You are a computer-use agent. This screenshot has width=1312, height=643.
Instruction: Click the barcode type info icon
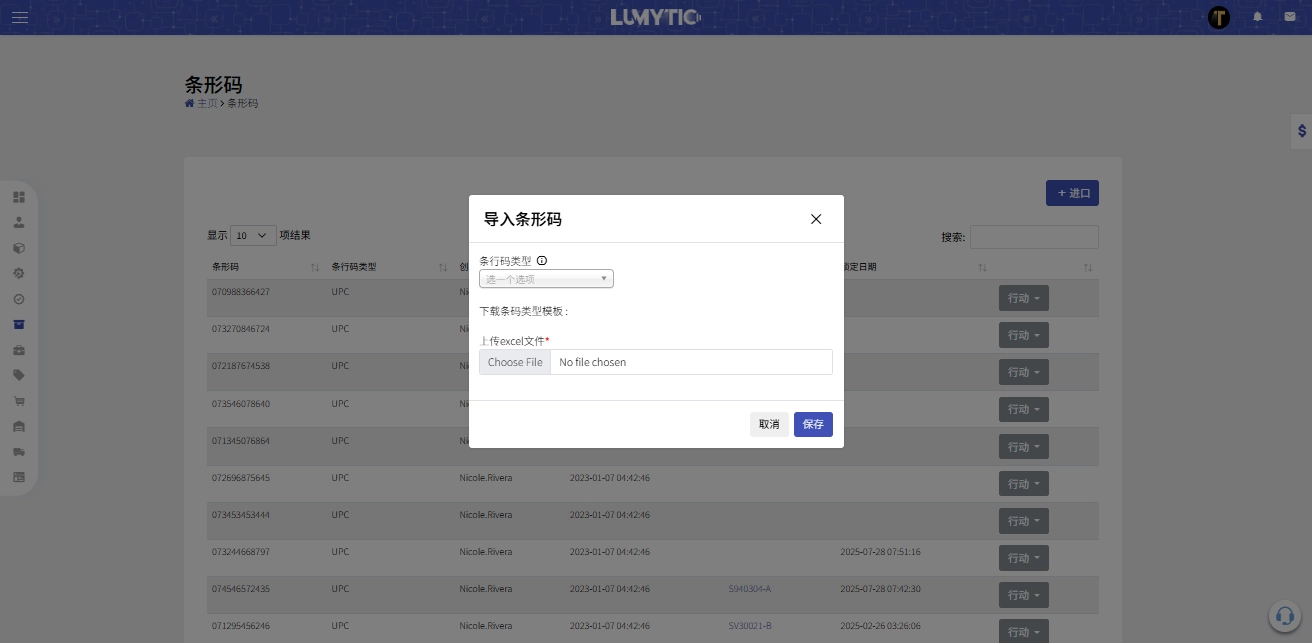point(542,261)
